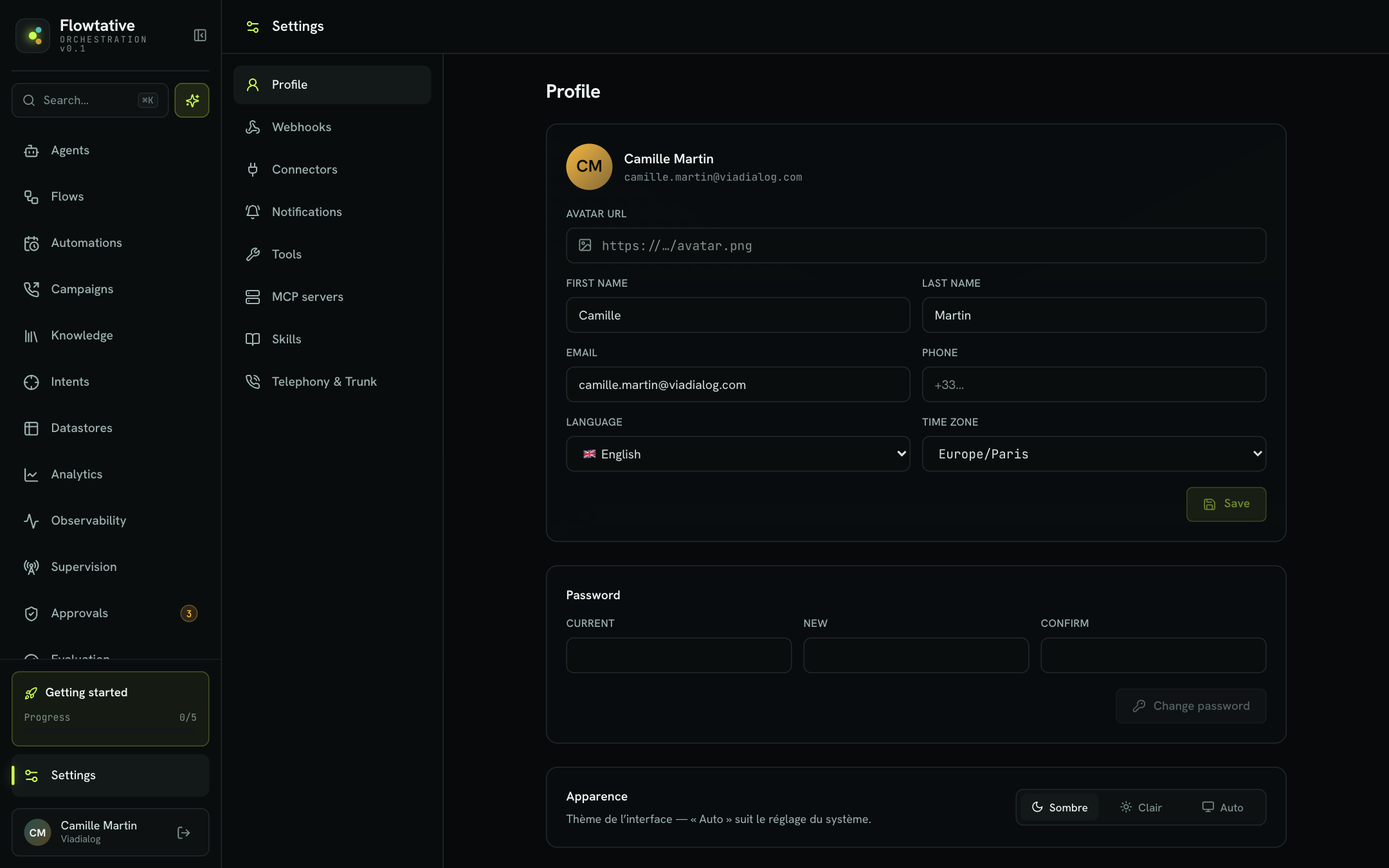The image size is (1389, 868).
Task: Open the AI sparkle assistant button
Action: tap(192, 100)
